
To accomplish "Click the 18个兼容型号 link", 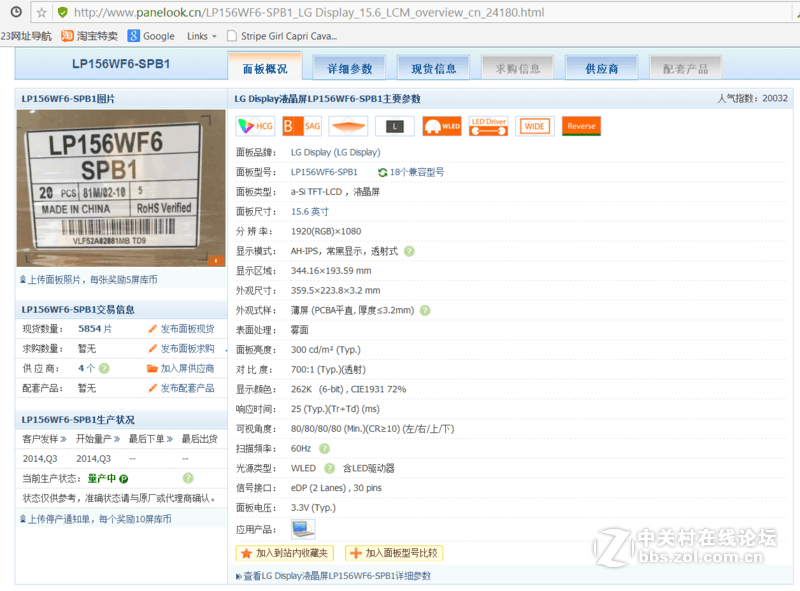I will (417, 173).
